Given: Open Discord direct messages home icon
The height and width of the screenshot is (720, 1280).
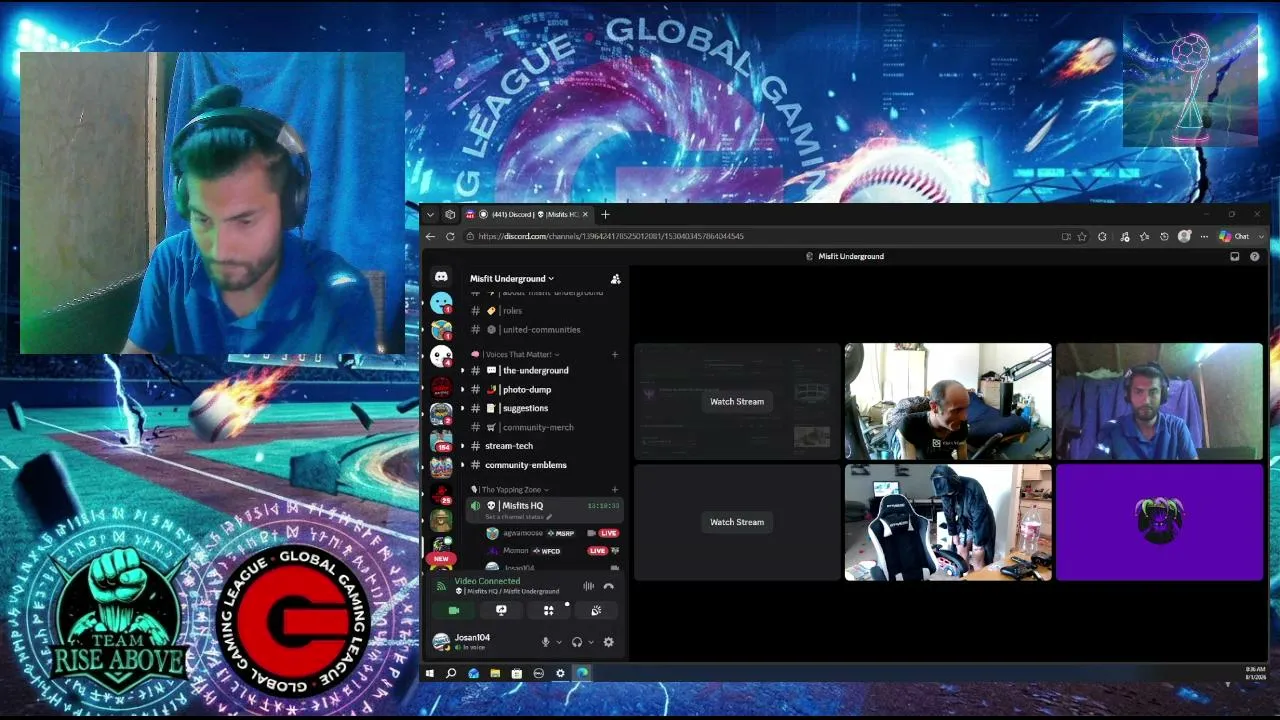Looking at the screenshot, I should pos(441,277).
